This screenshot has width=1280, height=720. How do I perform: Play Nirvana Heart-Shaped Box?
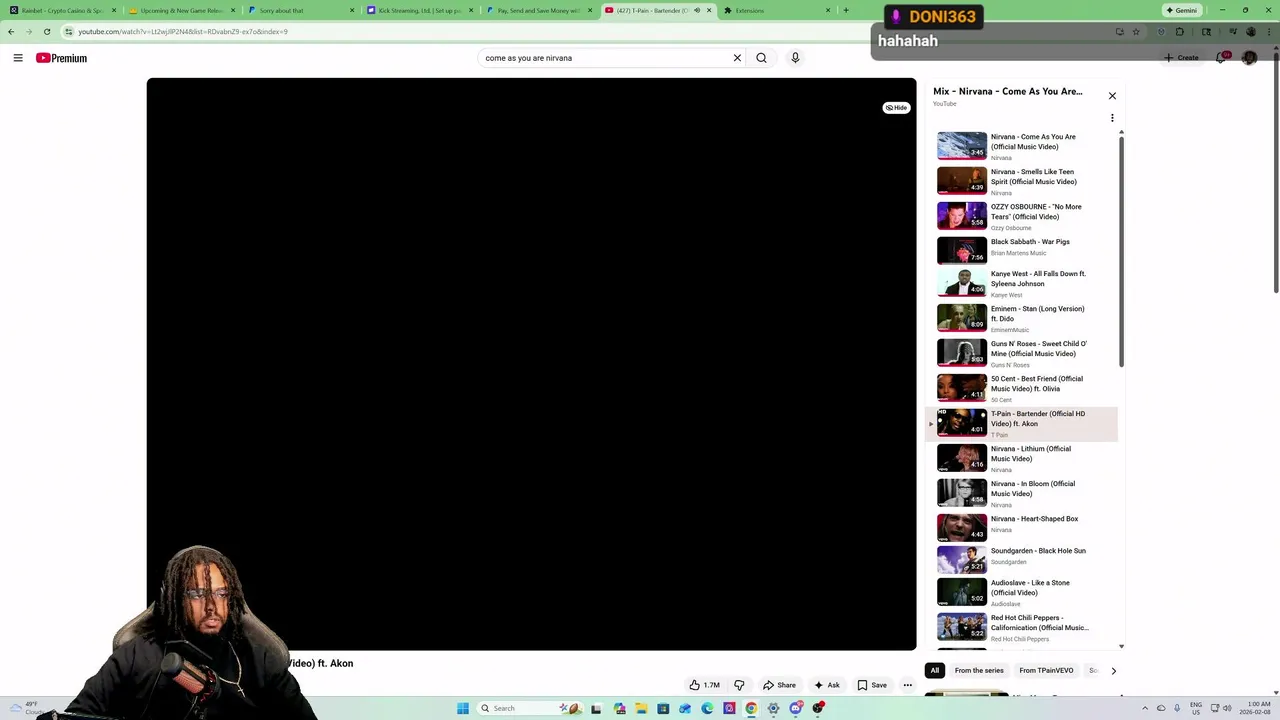click(x=1022, y=526)
